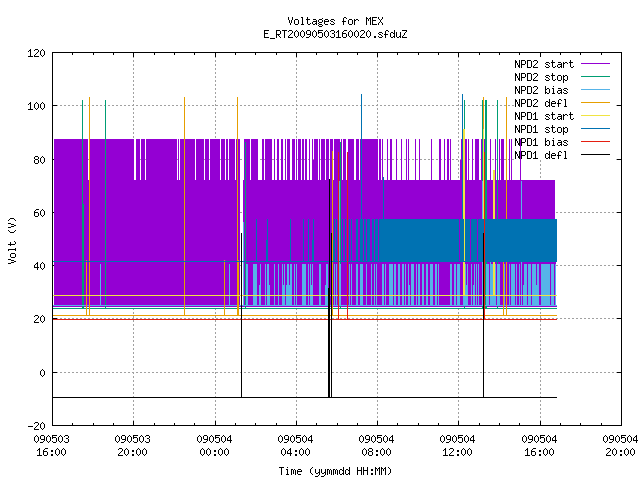Viewport: 640px width, 480px height.
Task: Click the 'NPD2 stop' legend label
Action: coord(541,77)
